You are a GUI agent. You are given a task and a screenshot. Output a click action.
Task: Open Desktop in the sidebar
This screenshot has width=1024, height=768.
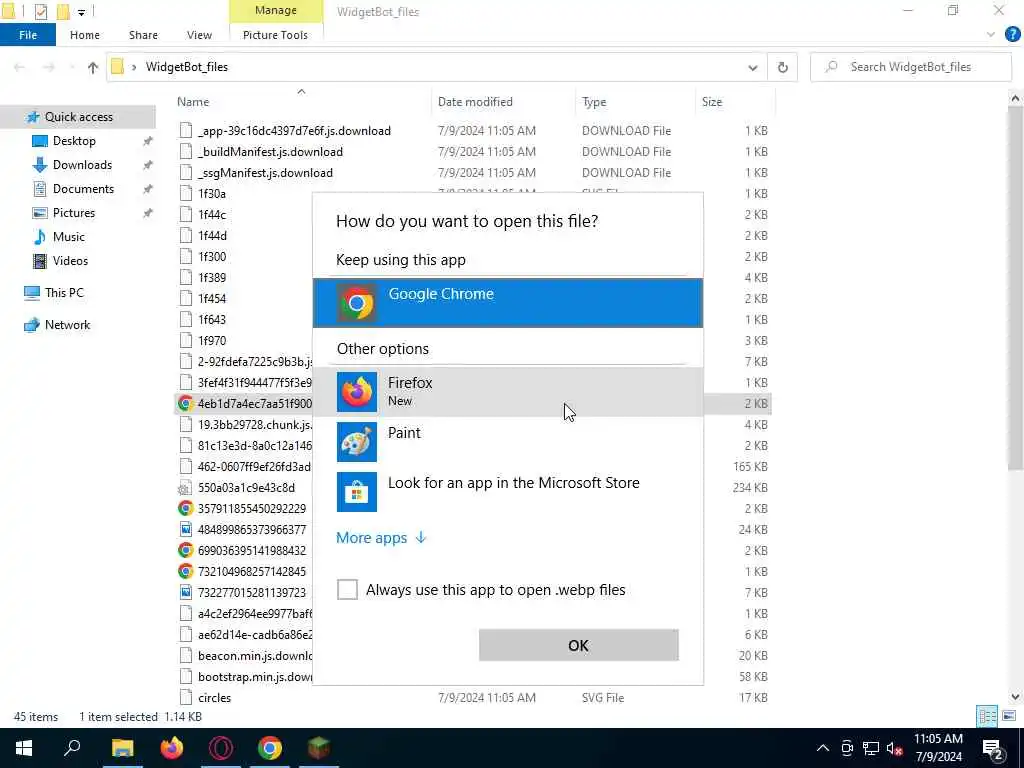(74, 141)
